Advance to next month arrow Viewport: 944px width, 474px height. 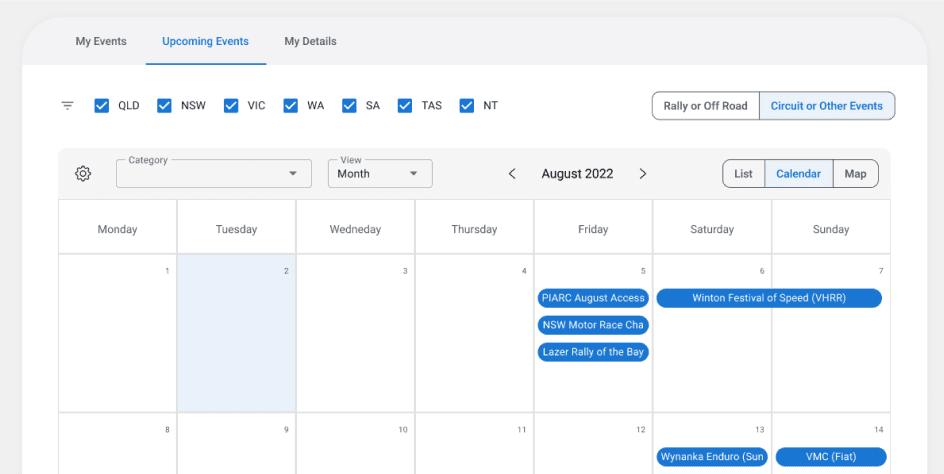[642, 174]
